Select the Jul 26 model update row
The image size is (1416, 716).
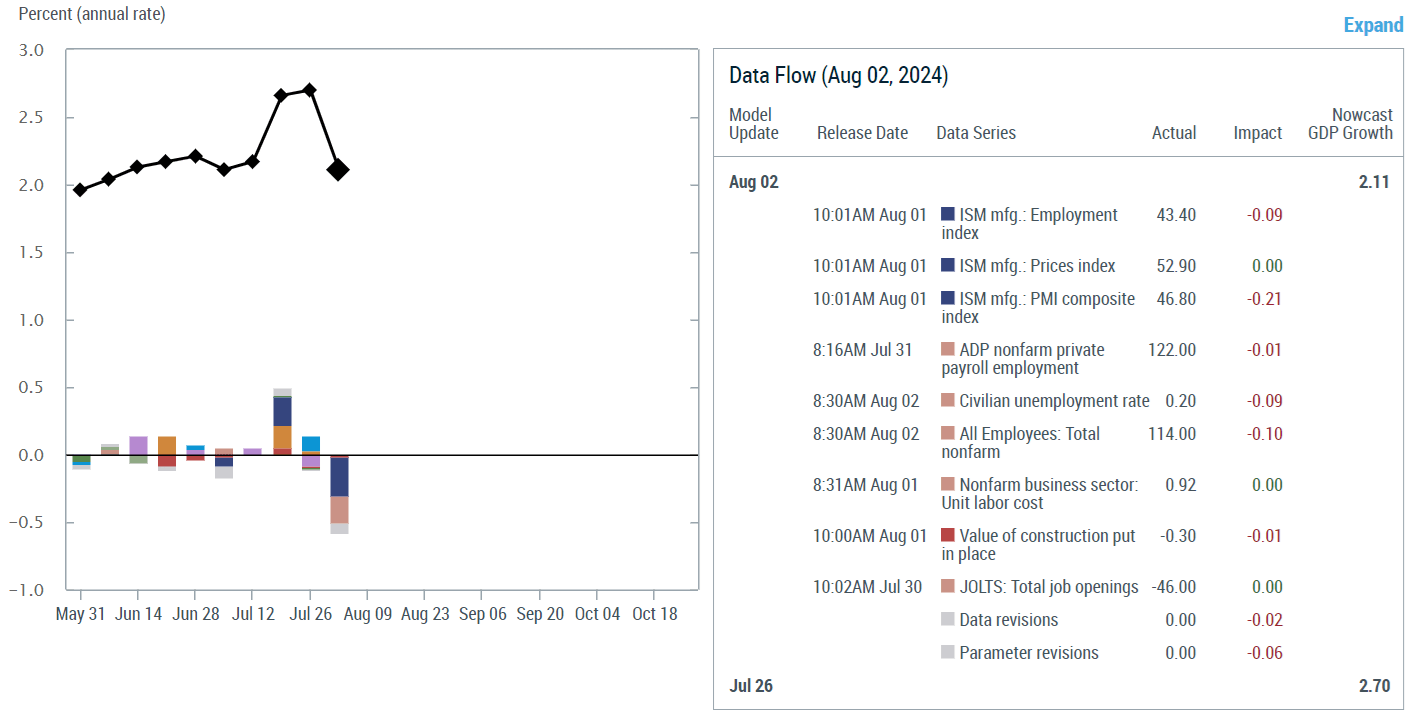pos(751,686)
